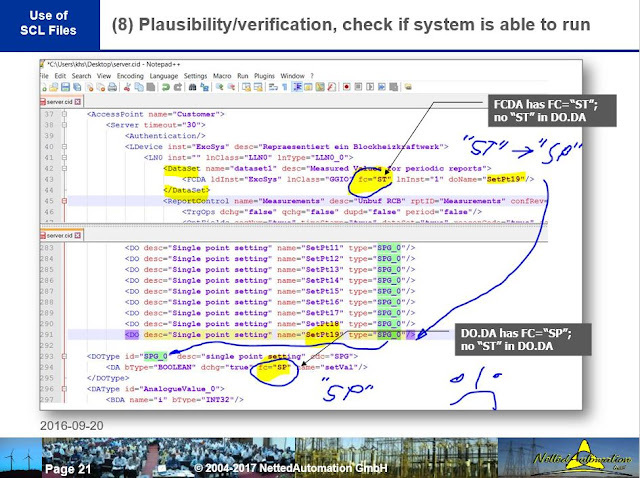Viewport: 640px width, 478px height.
Task: Play back the recorded macro icon
Action: click(370, 87)
